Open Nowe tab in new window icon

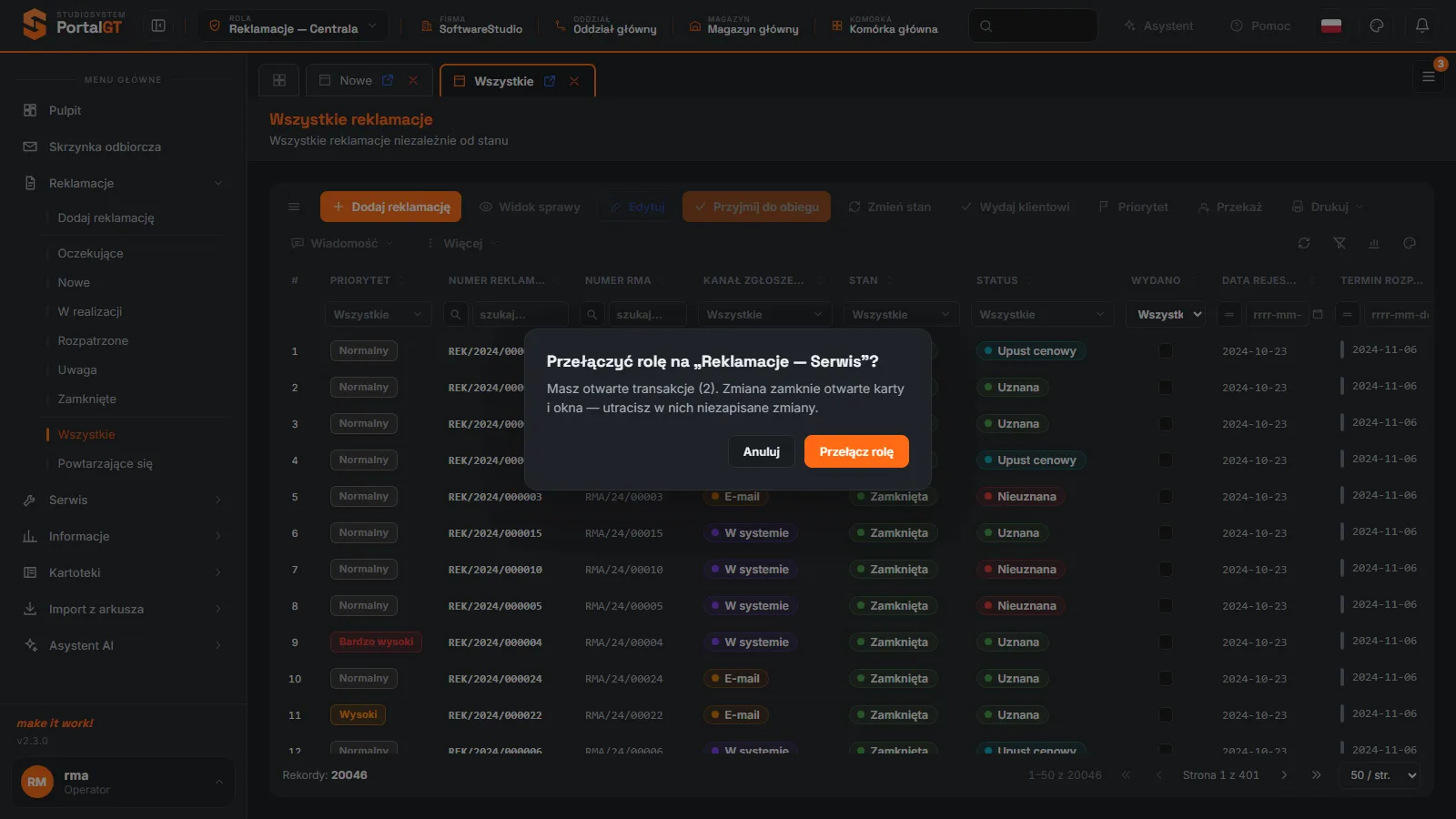click(x=388, y=80)
